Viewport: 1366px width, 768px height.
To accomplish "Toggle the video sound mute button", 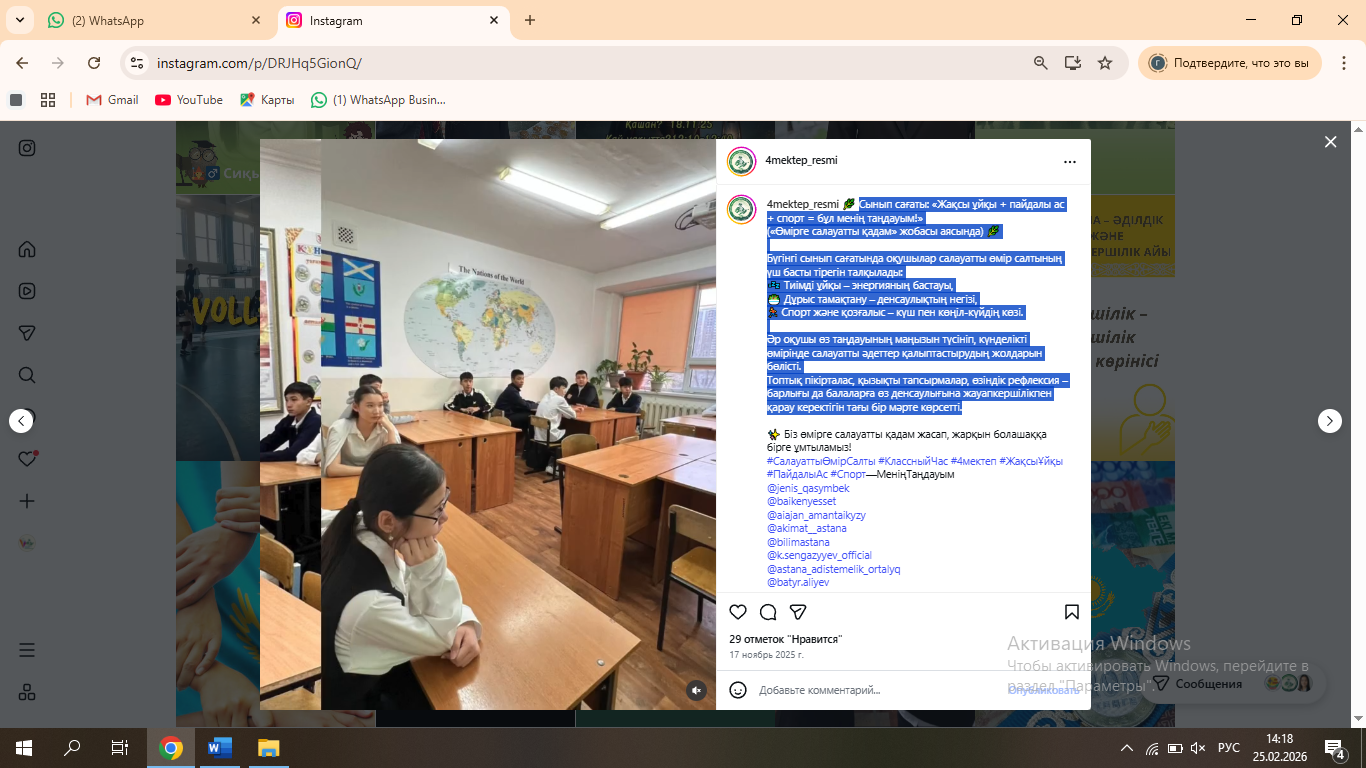I will click(x=696, y=690).
